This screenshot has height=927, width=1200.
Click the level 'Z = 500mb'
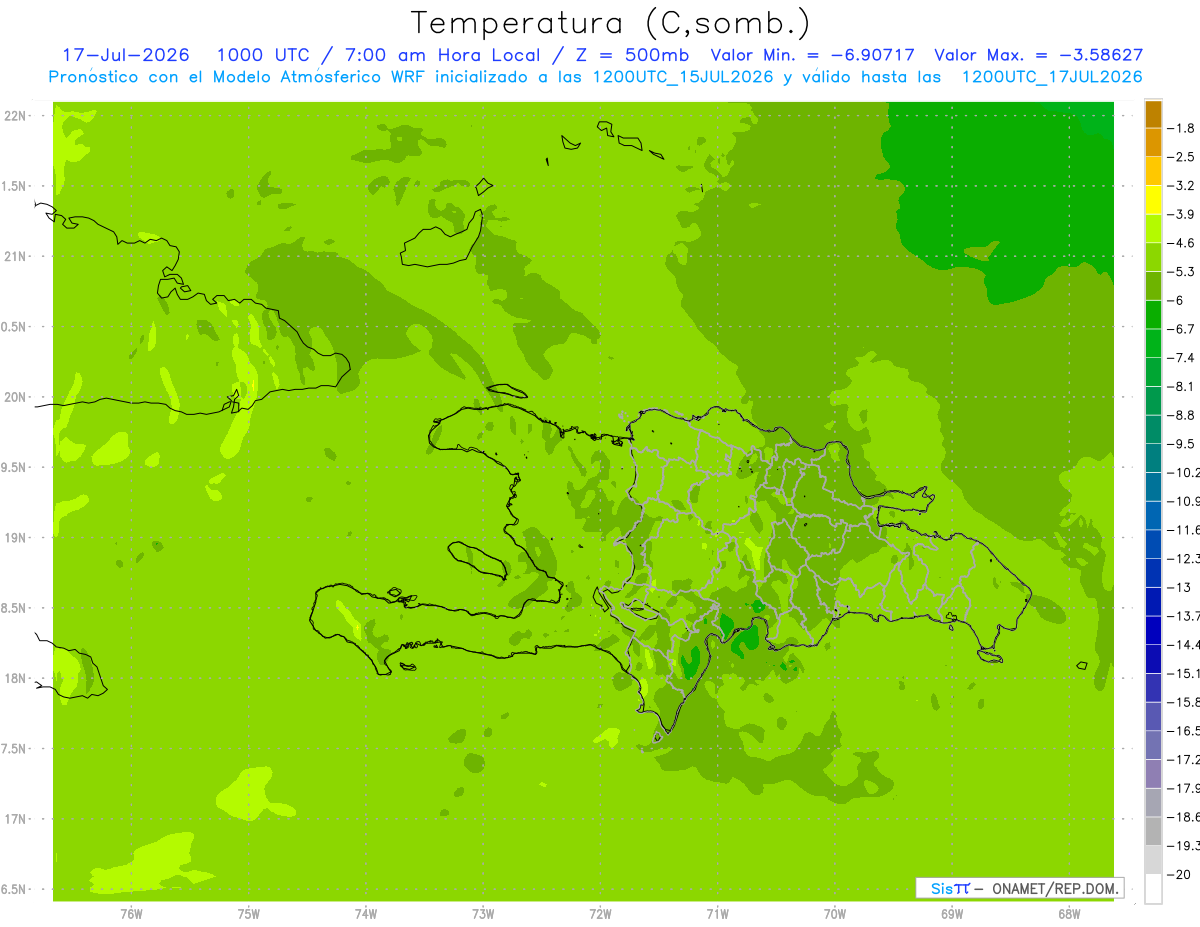click(x=629, y=56)
